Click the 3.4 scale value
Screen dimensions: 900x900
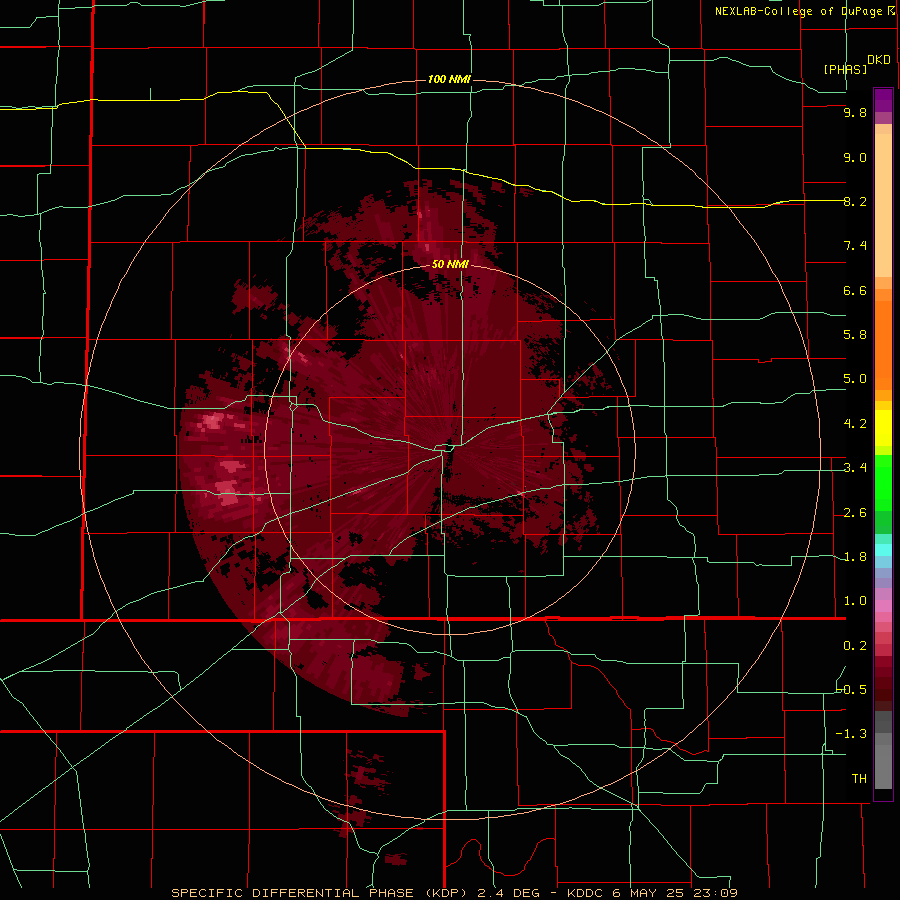[x=855, y=468]
